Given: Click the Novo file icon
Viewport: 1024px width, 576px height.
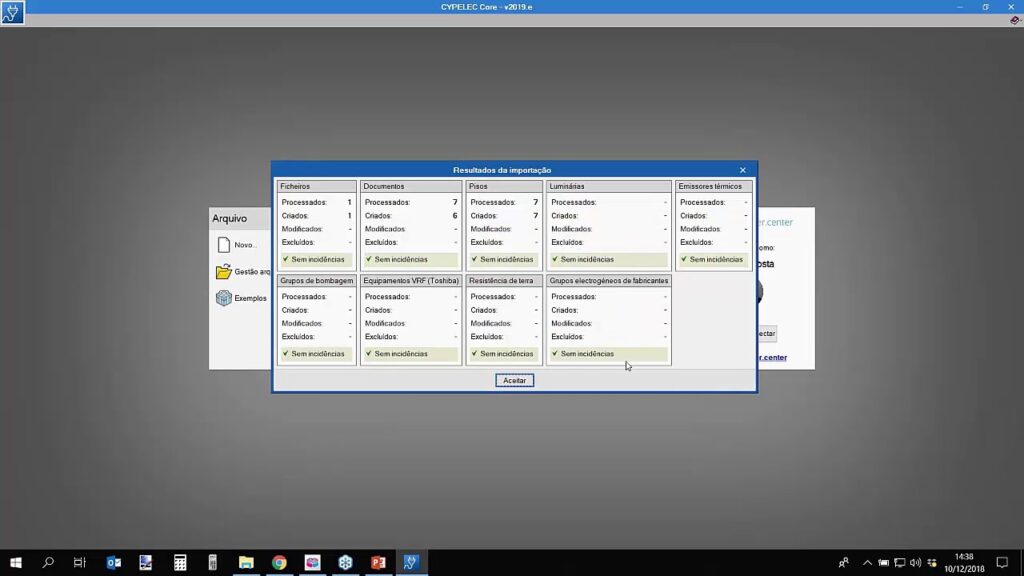Looking at the screenshot, I should pyautogui.click(x=224, y=245).
